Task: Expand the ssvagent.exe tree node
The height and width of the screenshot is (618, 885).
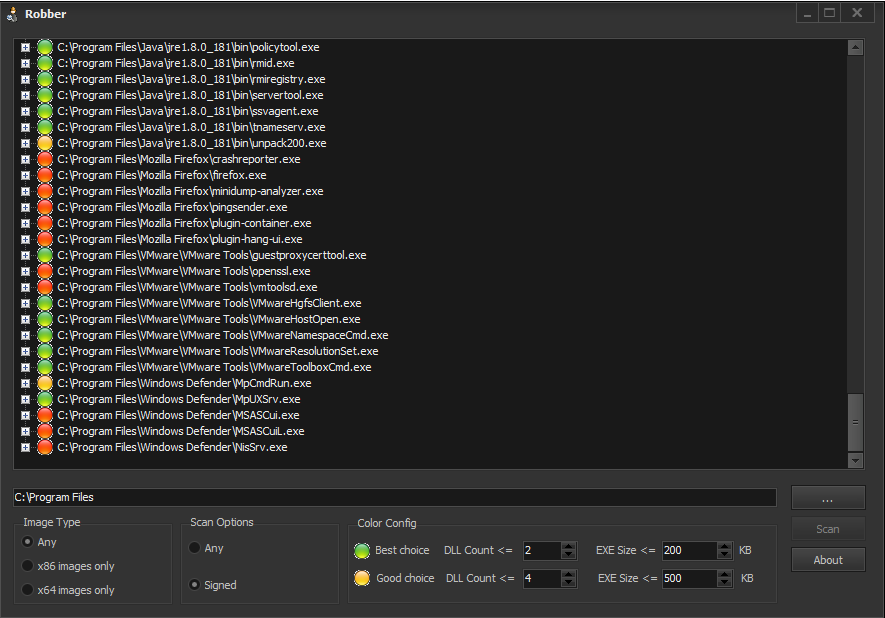Action: tap(25, 111)
